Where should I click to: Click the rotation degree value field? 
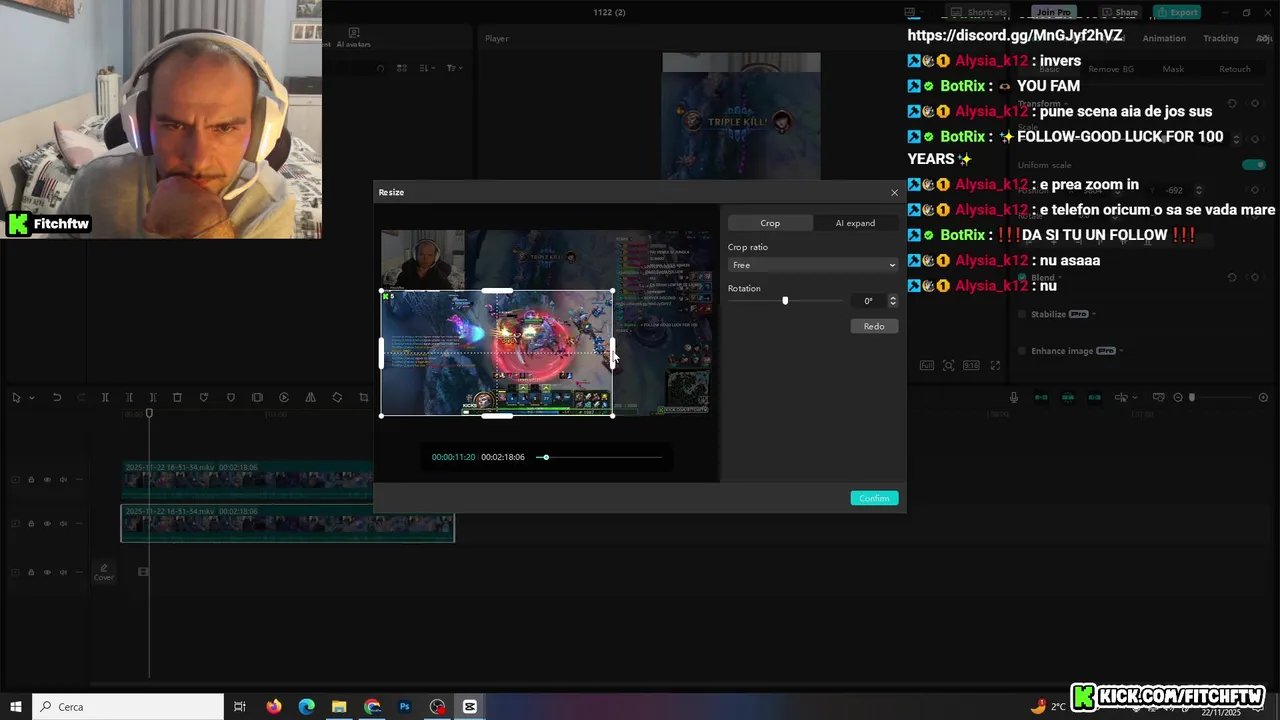869,301
